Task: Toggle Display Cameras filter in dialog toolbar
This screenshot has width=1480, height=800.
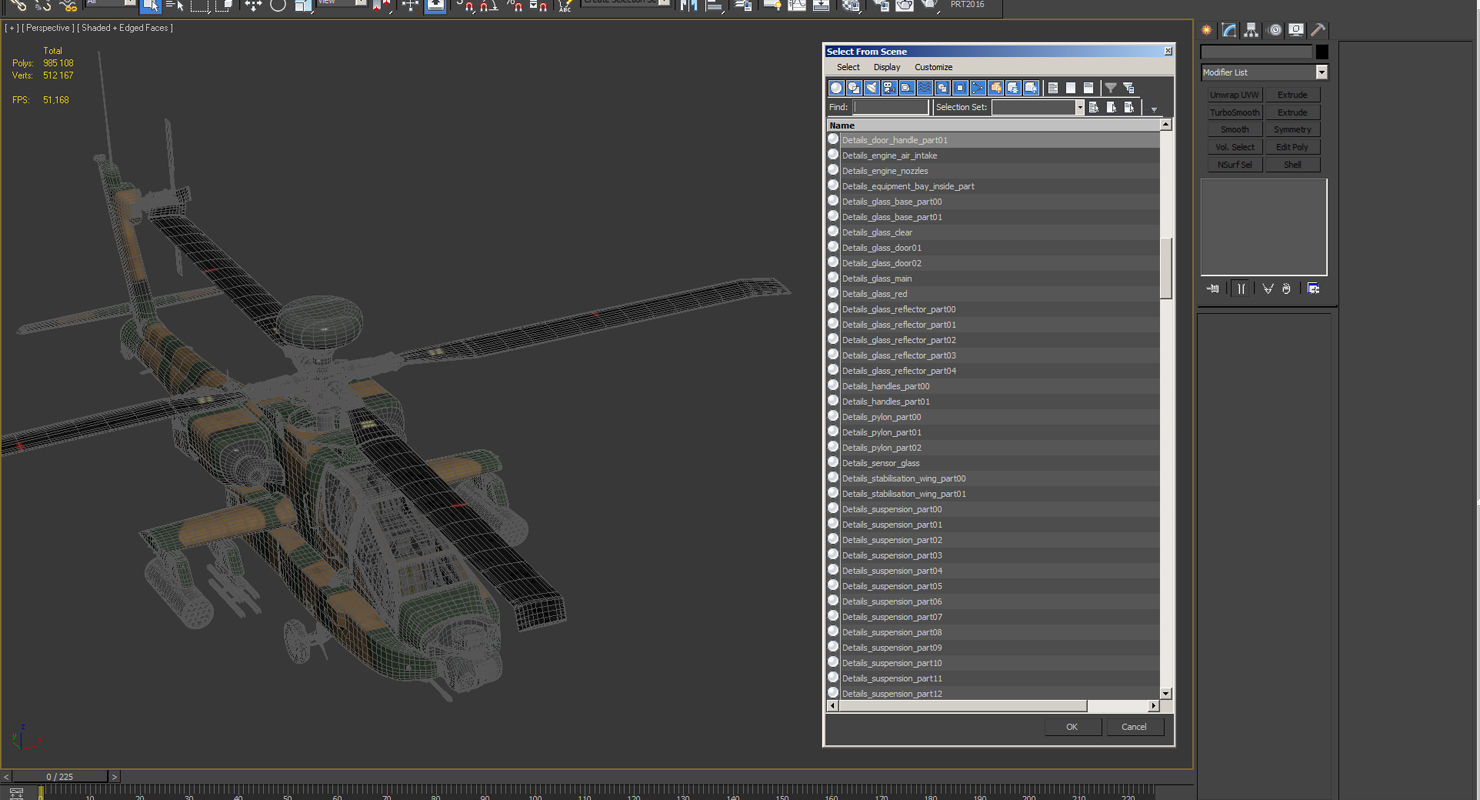Action: (889, 88)
